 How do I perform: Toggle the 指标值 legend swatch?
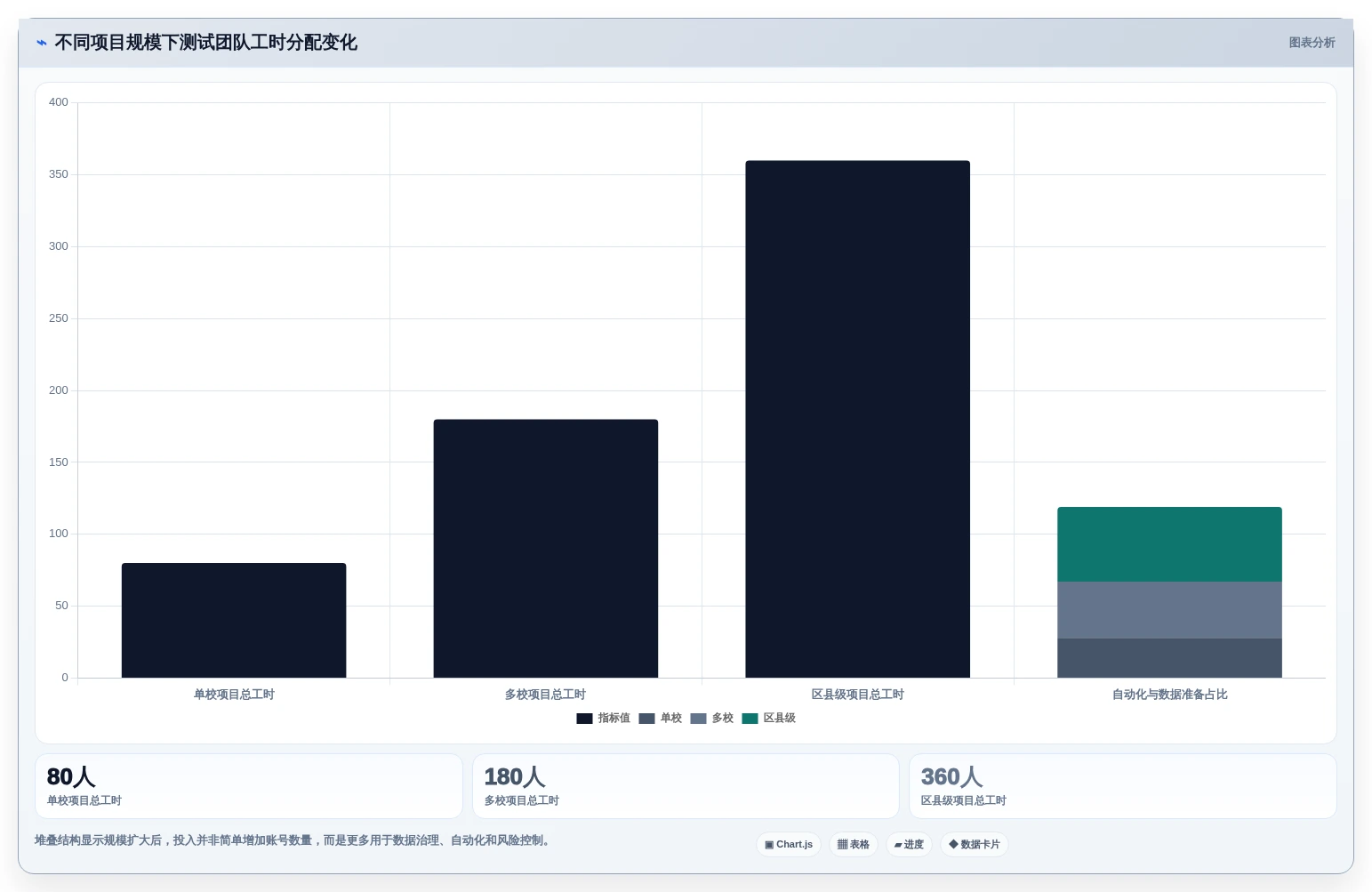[x=584, y=719]
